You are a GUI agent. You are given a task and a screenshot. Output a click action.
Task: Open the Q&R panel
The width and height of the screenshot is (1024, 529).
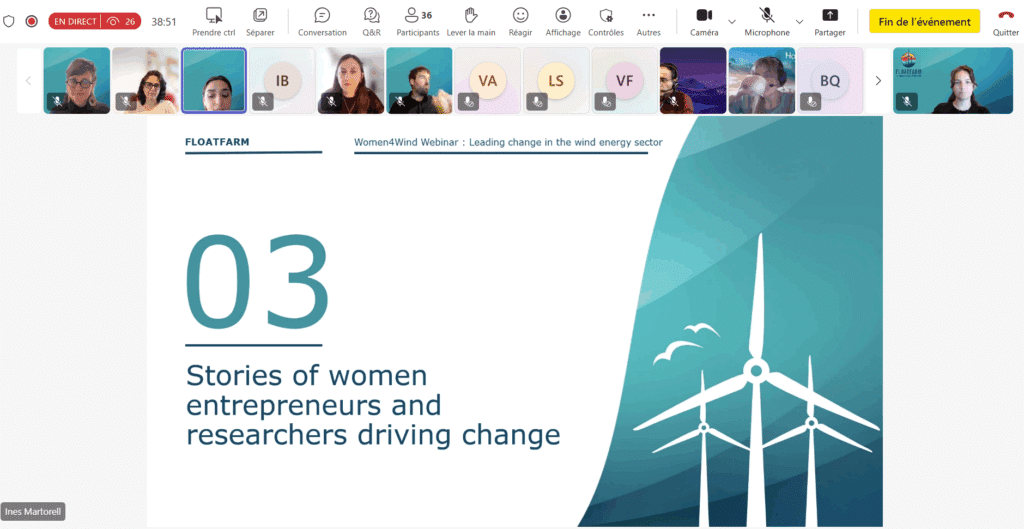click(x=371, y=21)
